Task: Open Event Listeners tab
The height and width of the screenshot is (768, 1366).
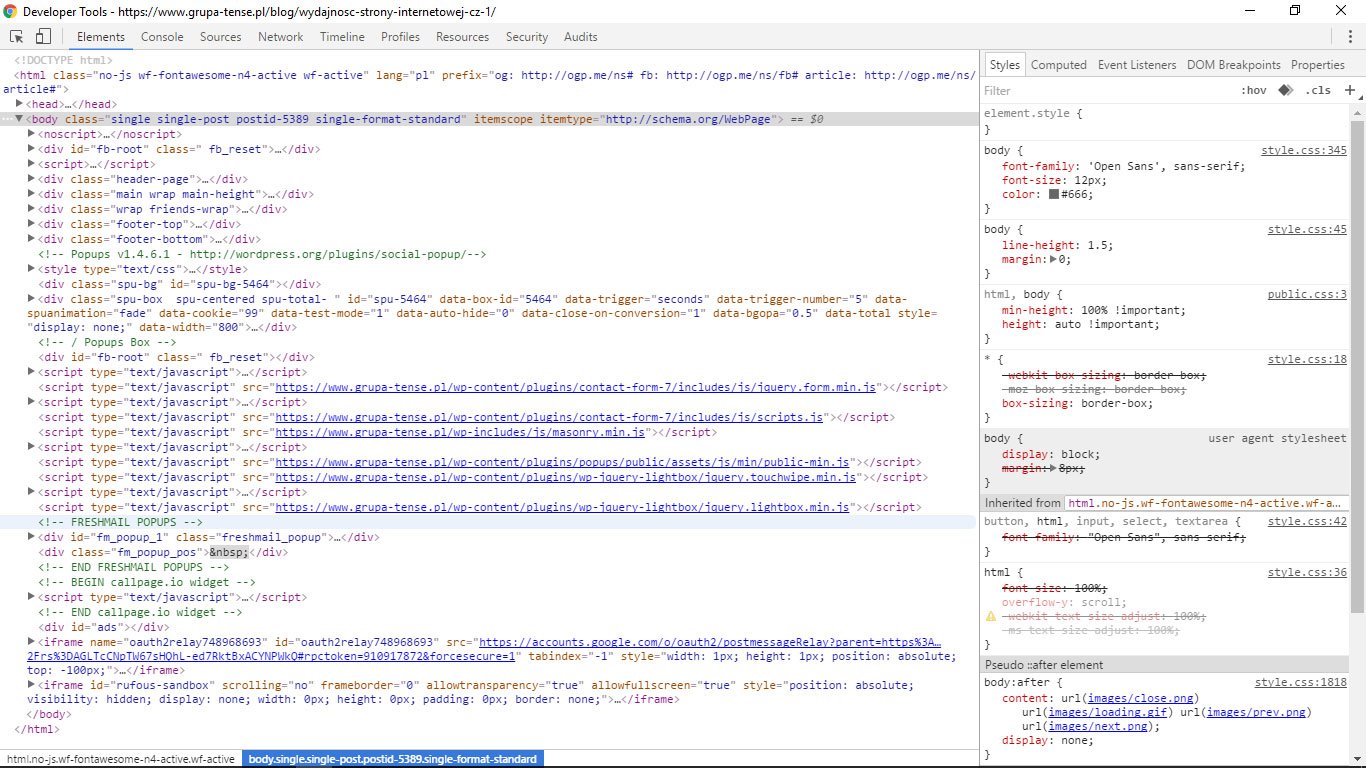Action: [x=1137, y=65]
